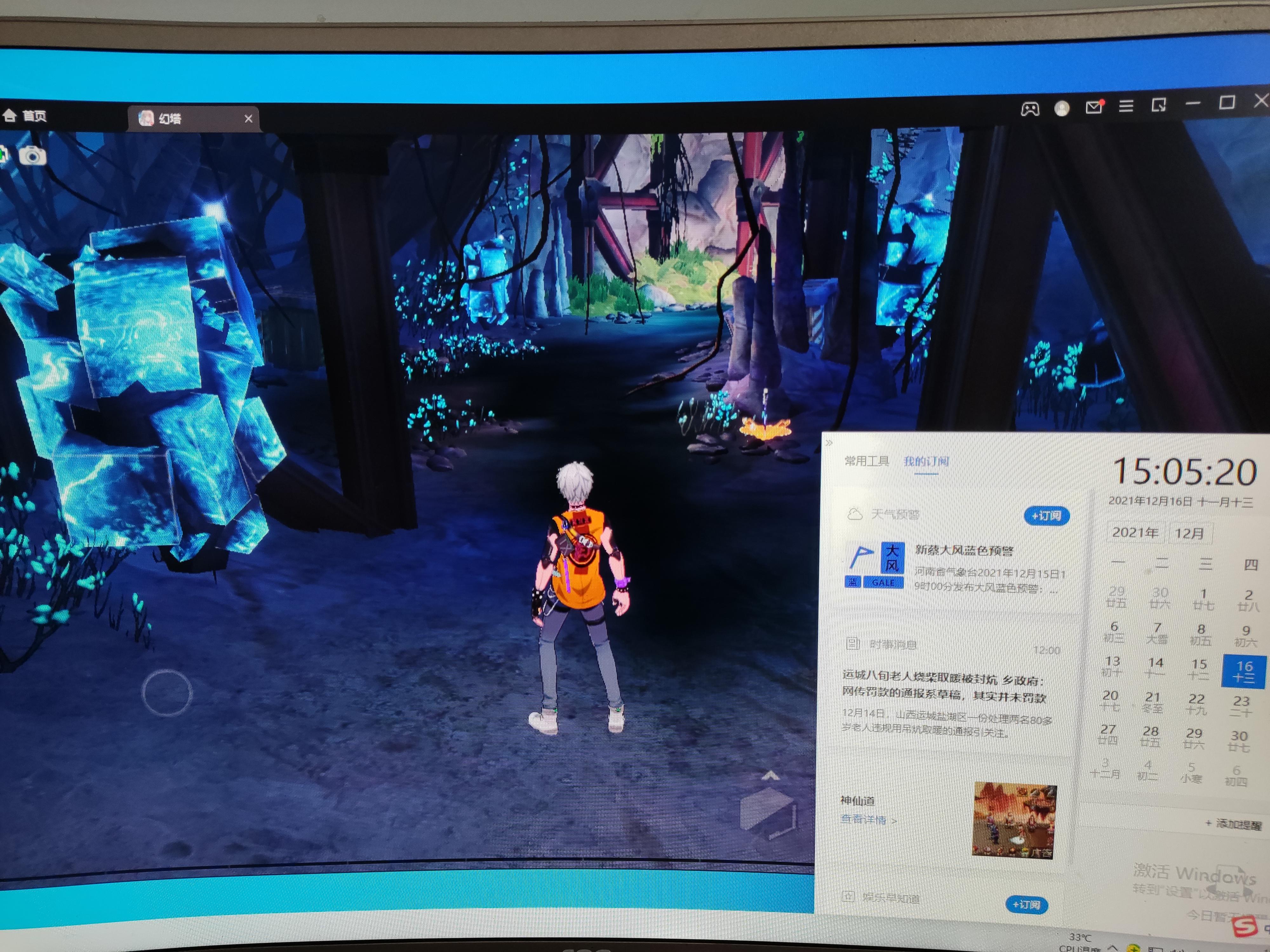Select December 16 in calendar

coord(1244,672)
